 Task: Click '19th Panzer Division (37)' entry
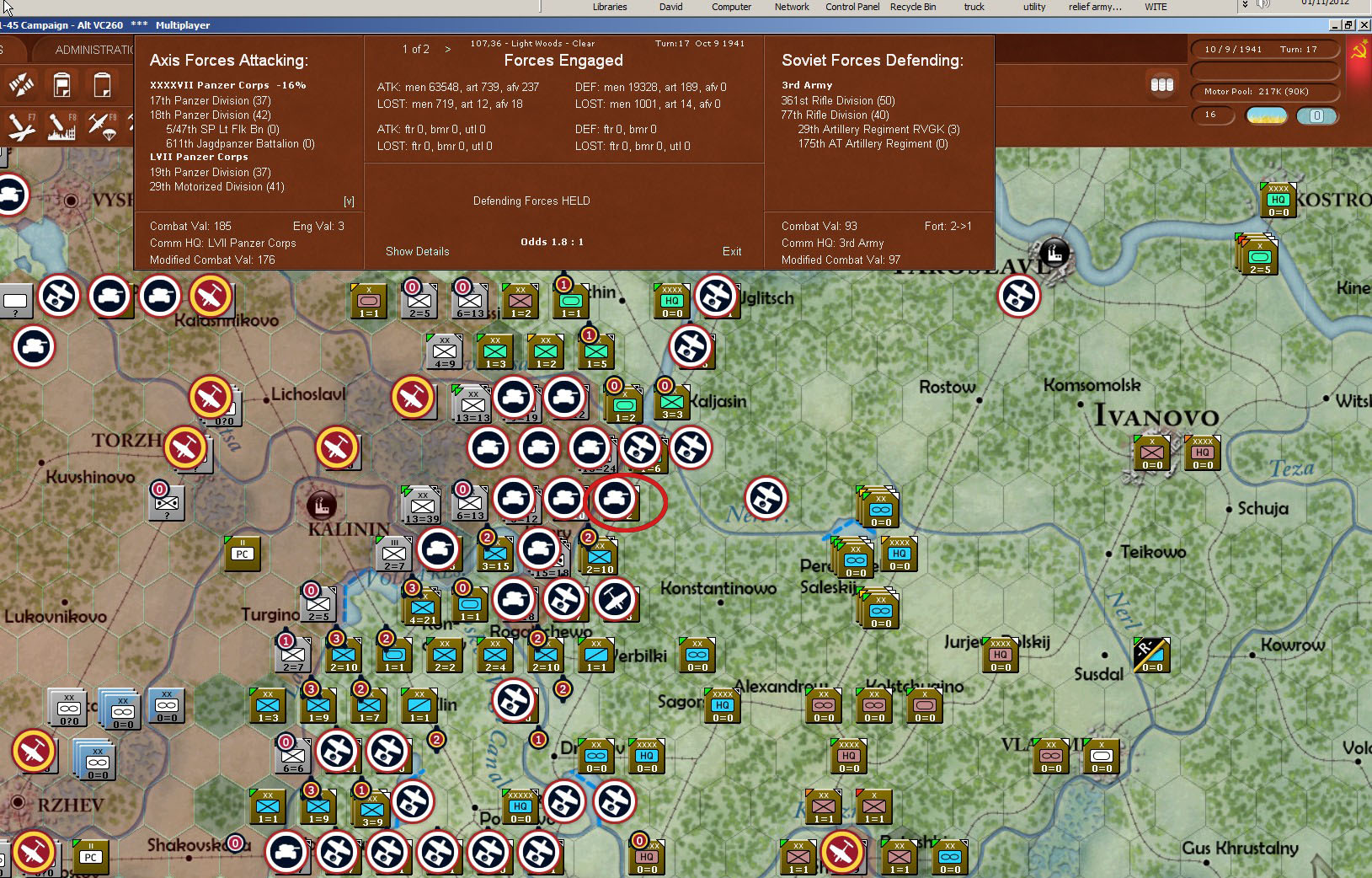coord(211,172)
